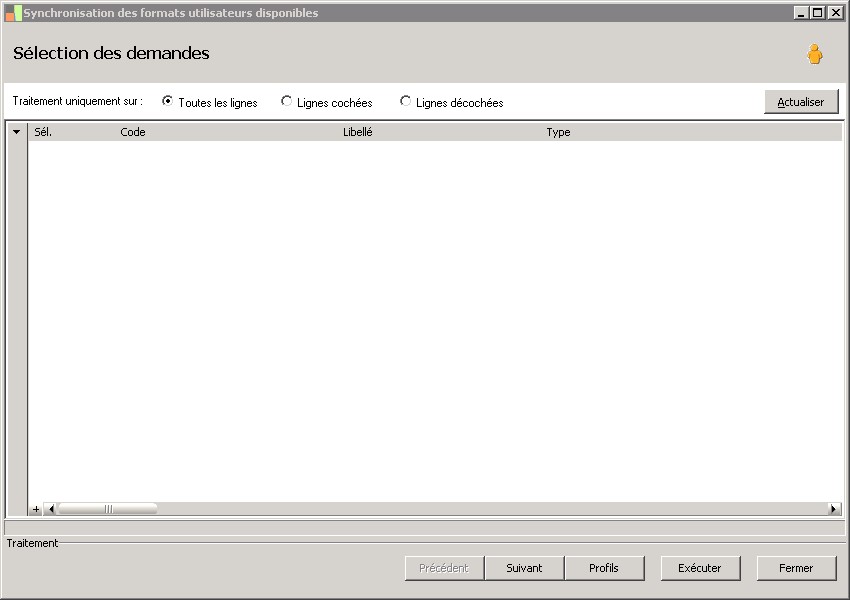
Task: Close the window via title bar X
Action: [x=835, y=12]
